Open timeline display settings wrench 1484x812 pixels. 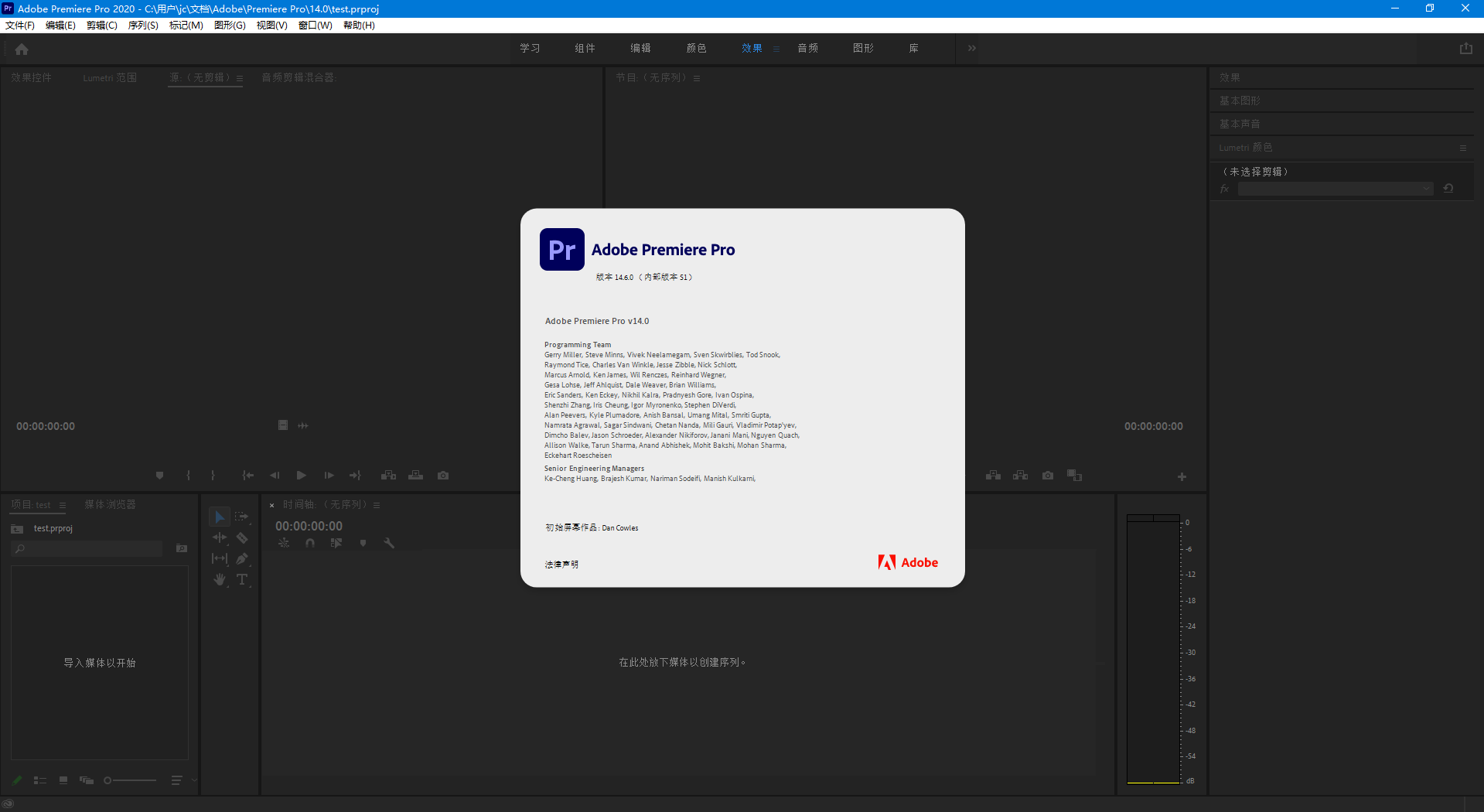[389, 543]
